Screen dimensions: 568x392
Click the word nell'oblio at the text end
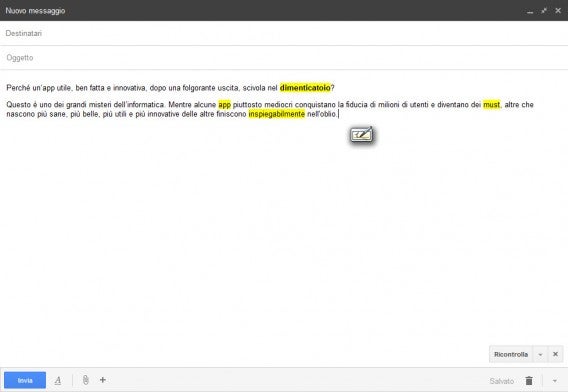click(322, 114)
